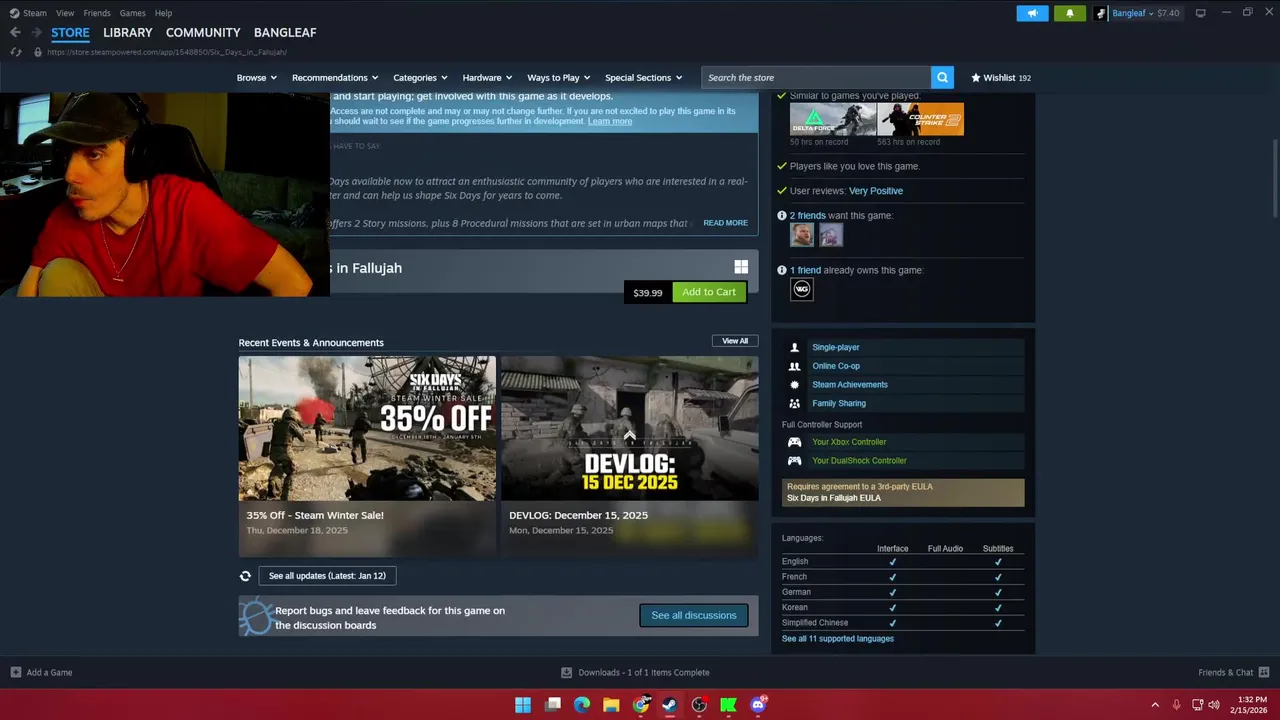The image size is (1280, 720).
Task: Expand the Hardware dropdown
Action: [x=487, y=77]
